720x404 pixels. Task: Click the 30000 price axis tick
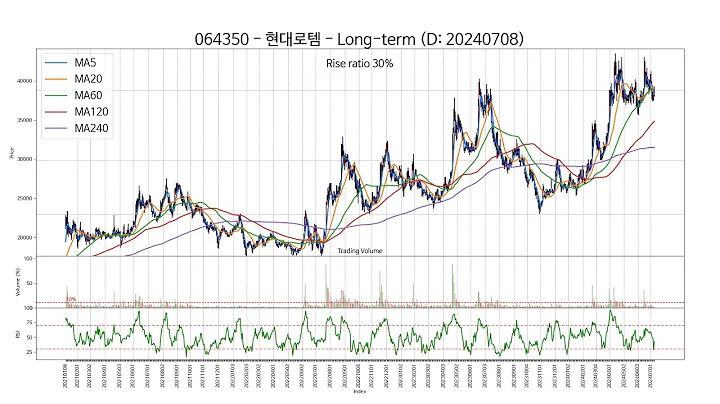tap(24, 159)
